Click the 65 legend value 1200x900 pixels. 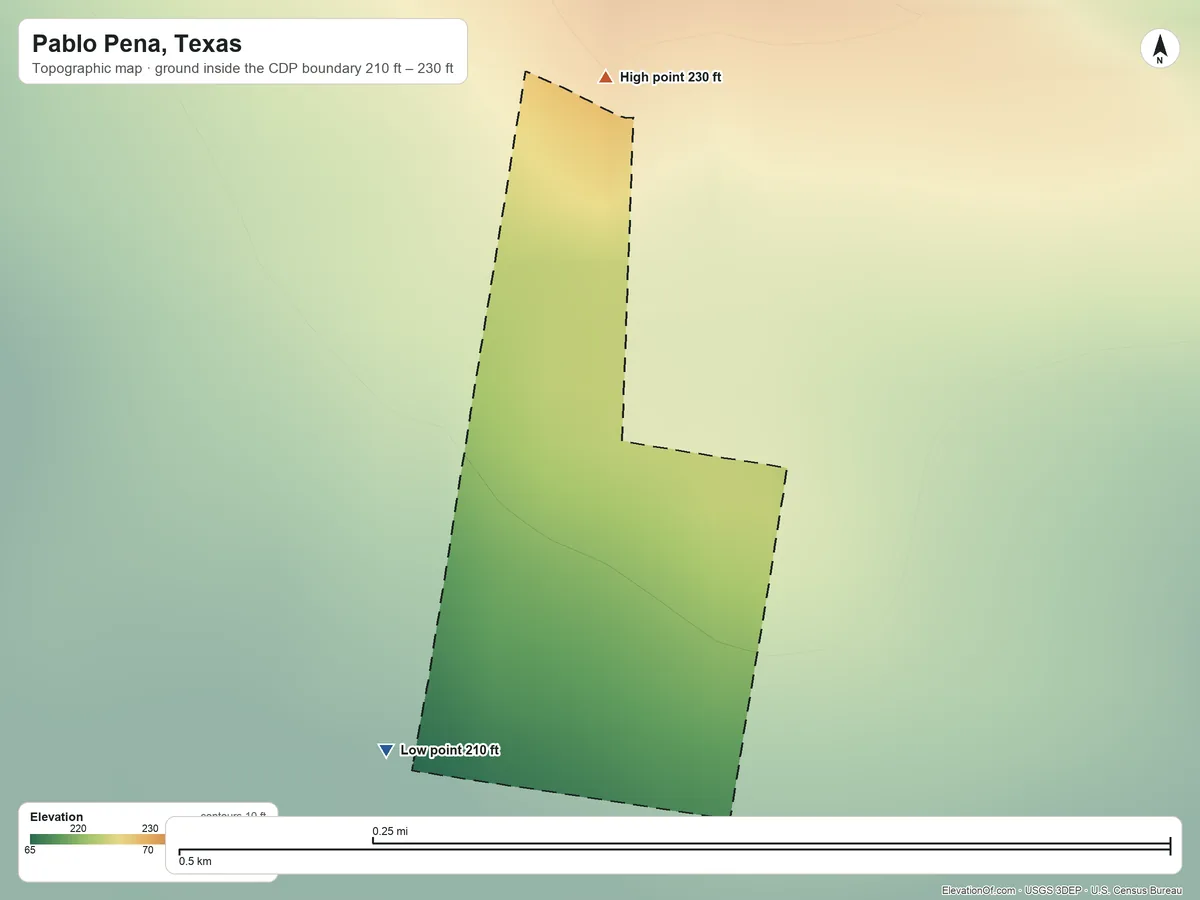(x=30, y=850)
